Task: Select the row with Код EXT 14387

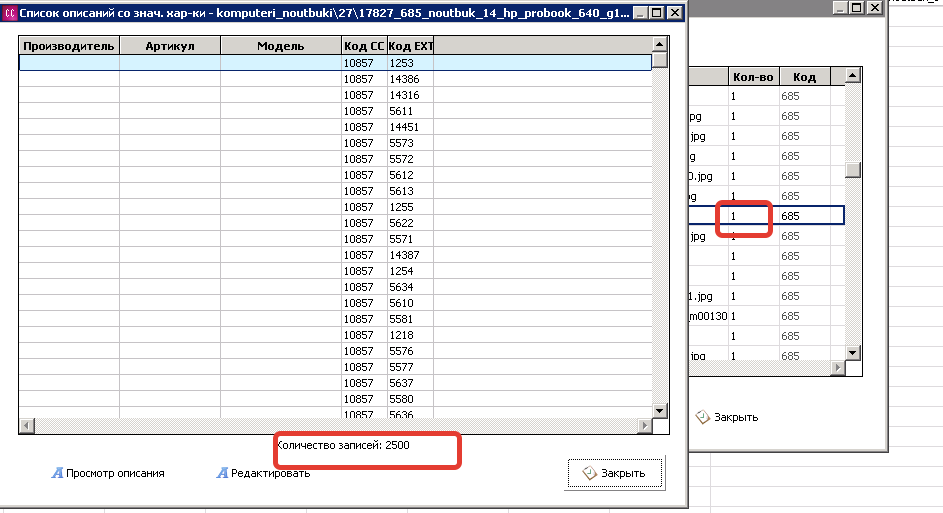Action: [336, 255]
